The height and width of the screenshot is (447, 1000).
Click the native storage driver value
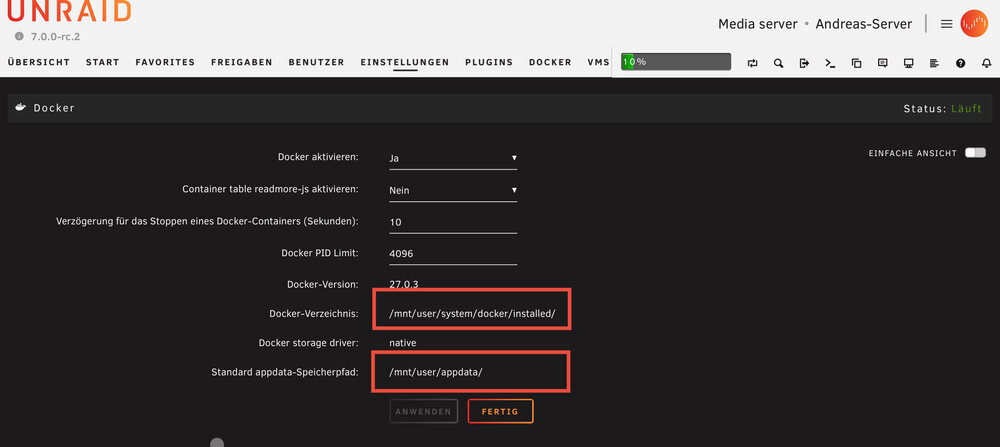402,343
